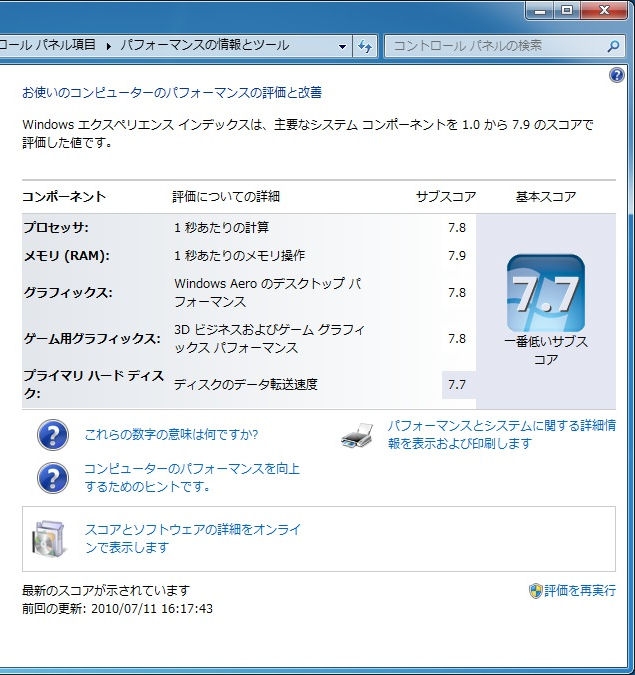This screenshot has width=635, height=675.
Task: Click the address bar refresh arrows icon
Action: tap(365, 46)
